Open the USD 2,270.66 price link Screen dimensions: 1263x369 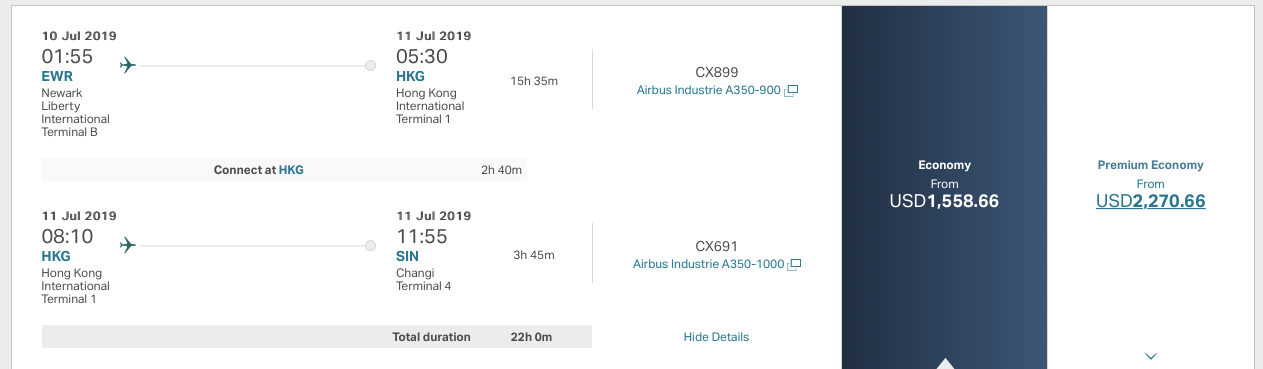click(x=1151, y=201)
